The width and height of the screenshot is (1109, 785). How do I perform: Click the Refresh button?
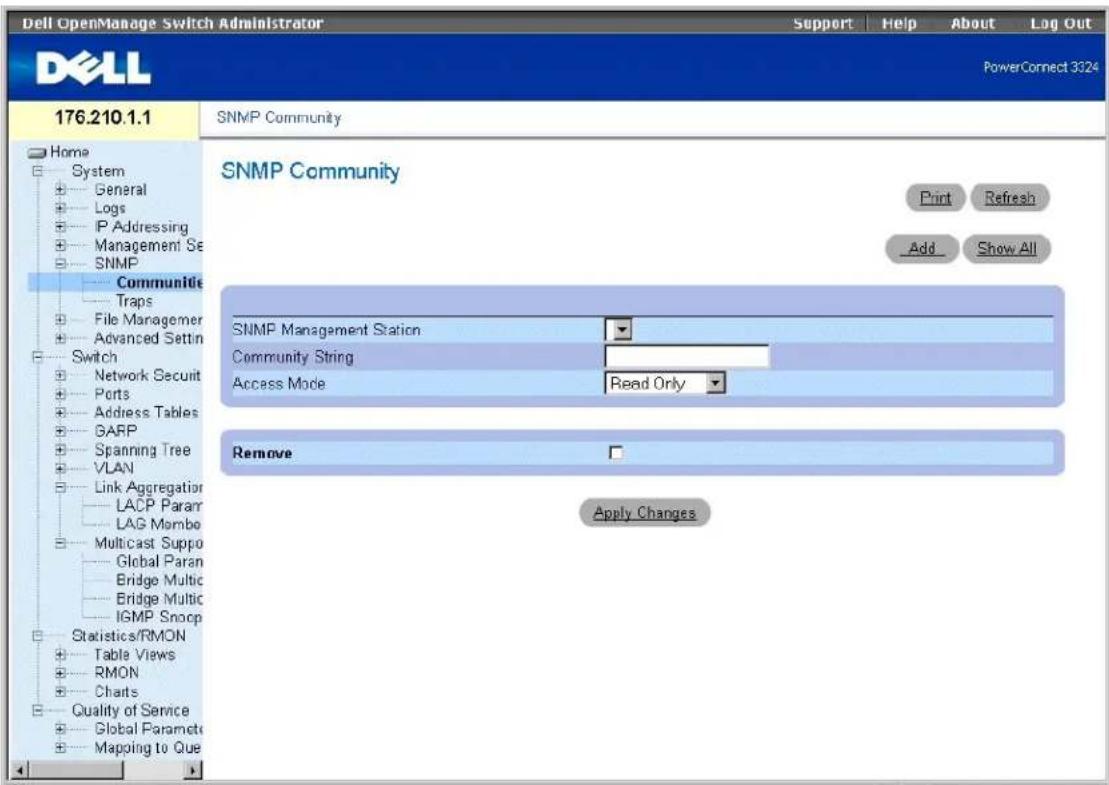[1009, 198]
